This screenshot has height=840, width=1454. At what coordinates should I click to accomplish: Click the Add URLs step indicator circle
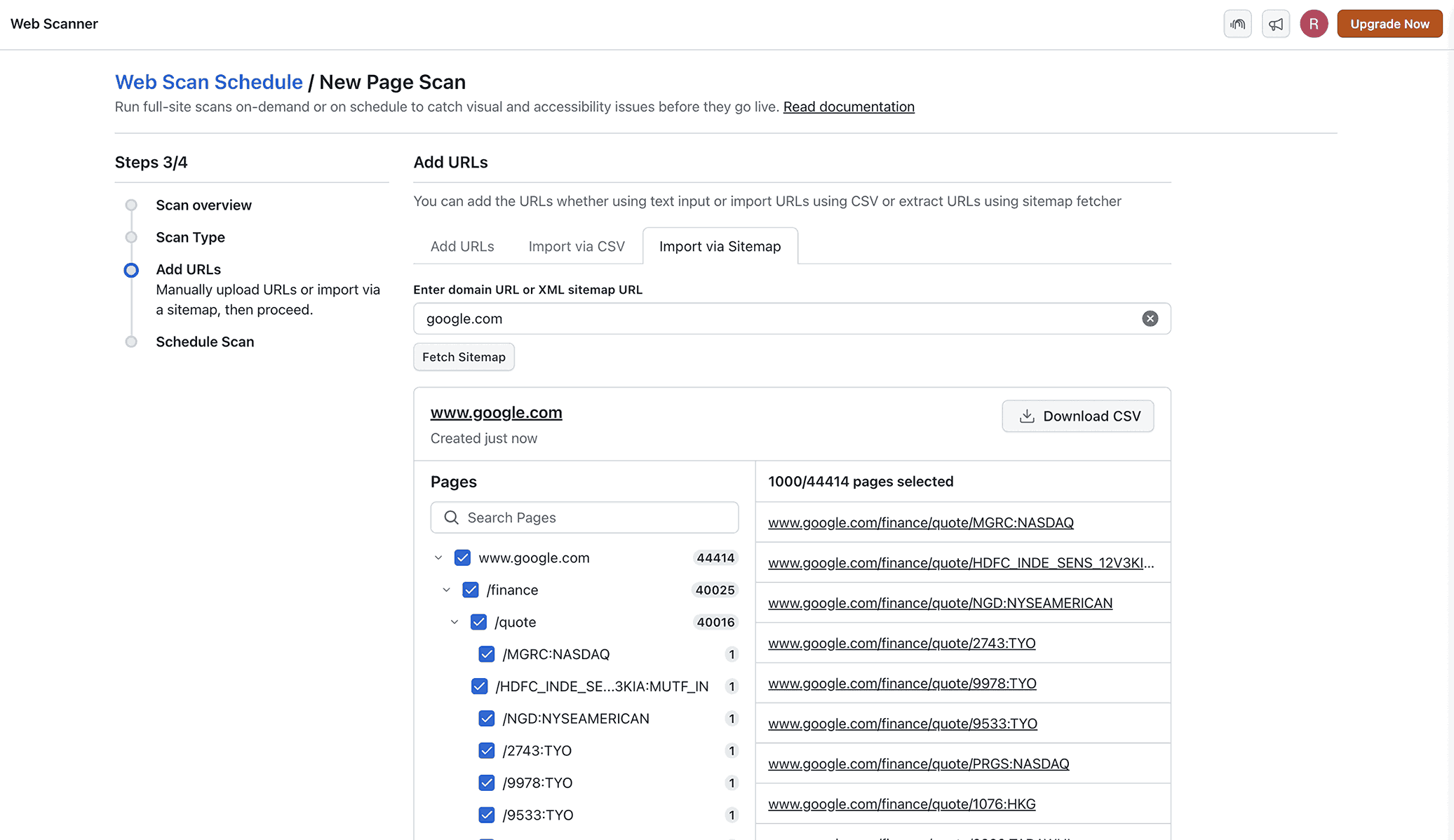130,269
